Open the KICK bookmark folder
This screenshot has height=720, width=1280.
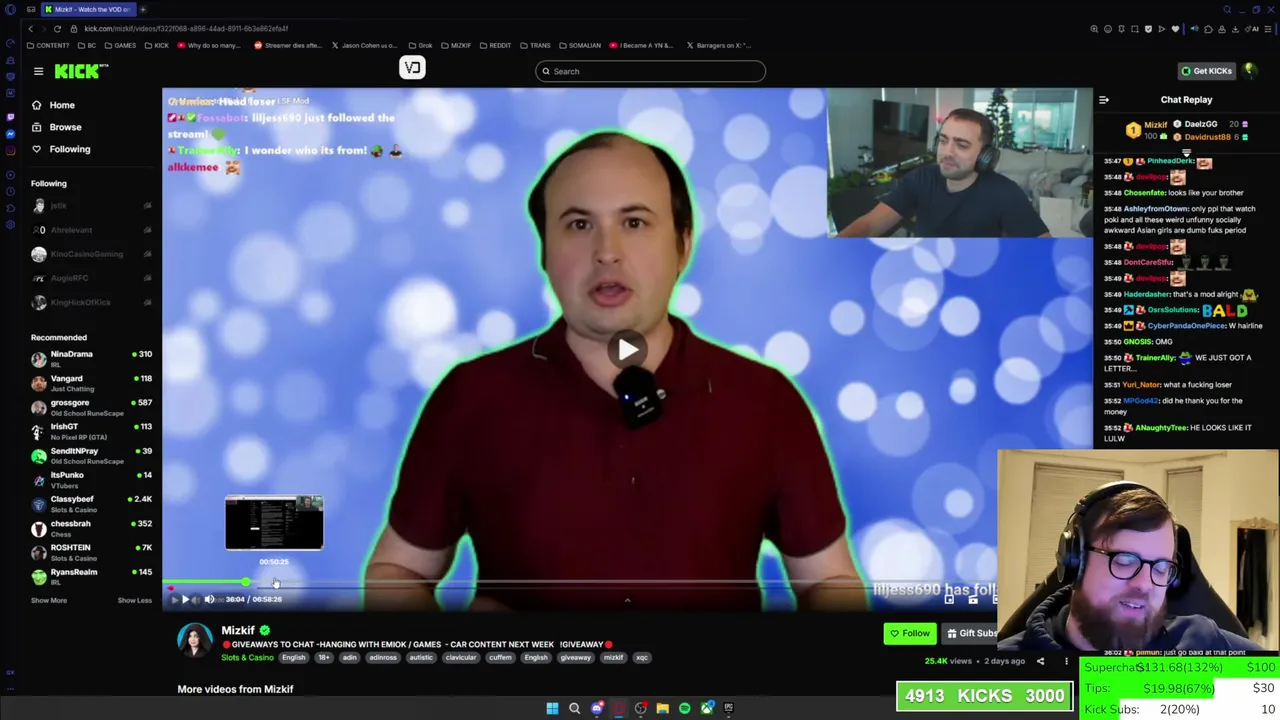[157, 45]
